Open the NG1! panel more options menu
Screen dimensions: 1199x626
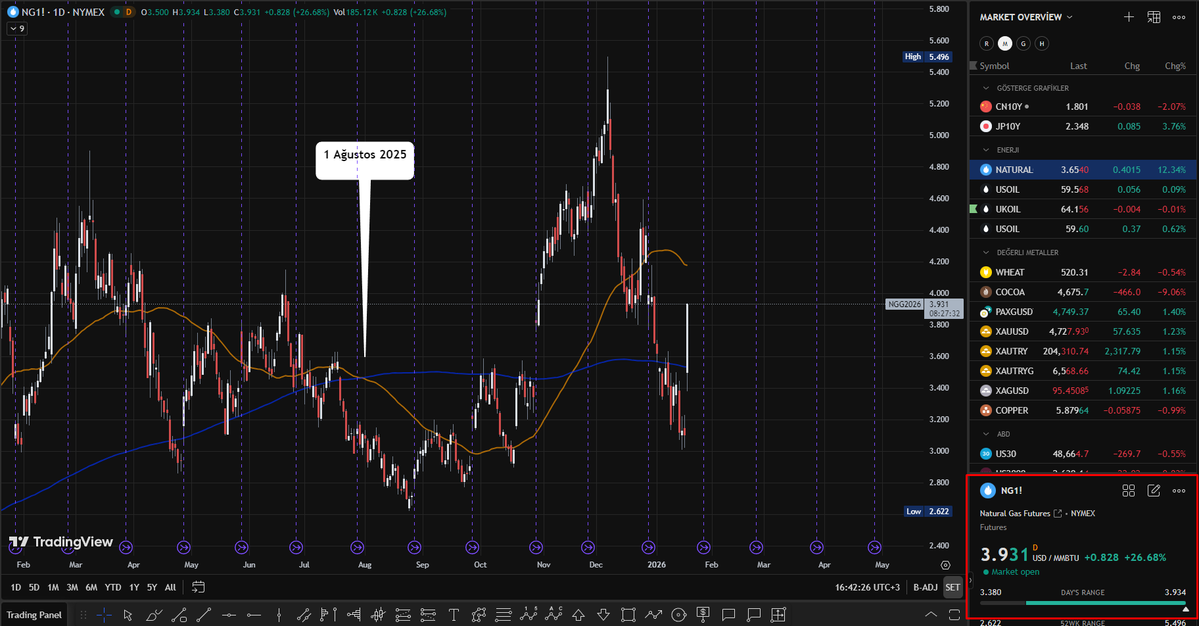1179,491
